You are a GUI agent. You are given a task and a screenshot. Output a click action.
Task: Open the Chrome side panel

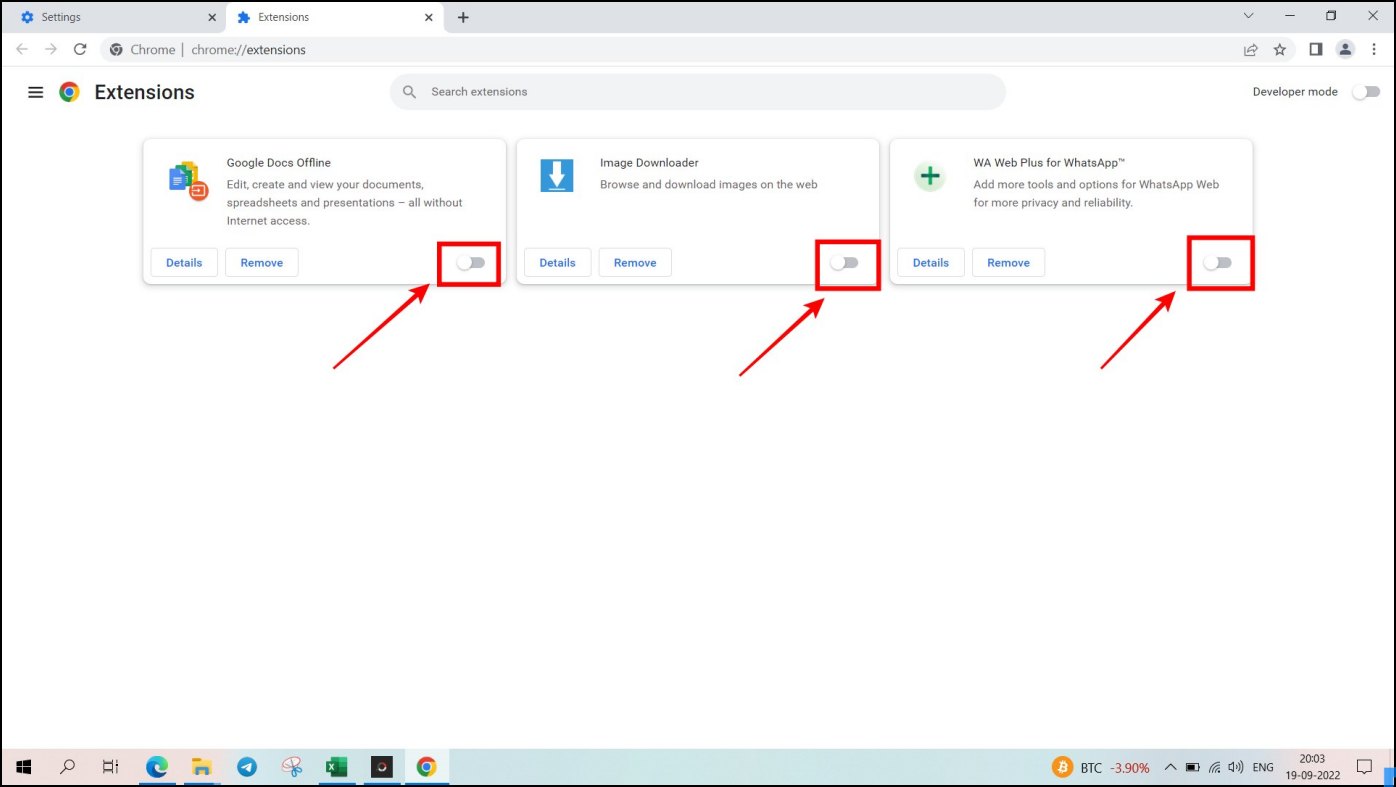[1316, 49]
